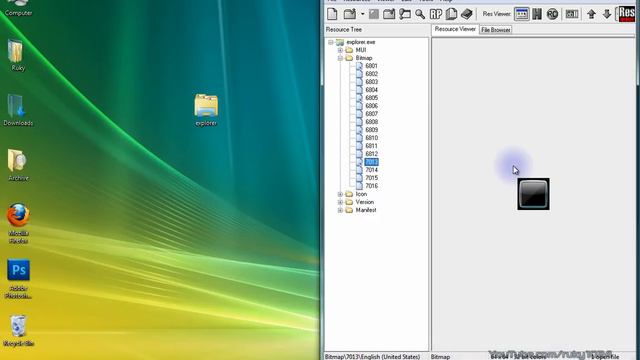The height and width of the screenshot is (360, 640).
Task: Select the Ruky folder desktop icon
Action: click(17, 56)
